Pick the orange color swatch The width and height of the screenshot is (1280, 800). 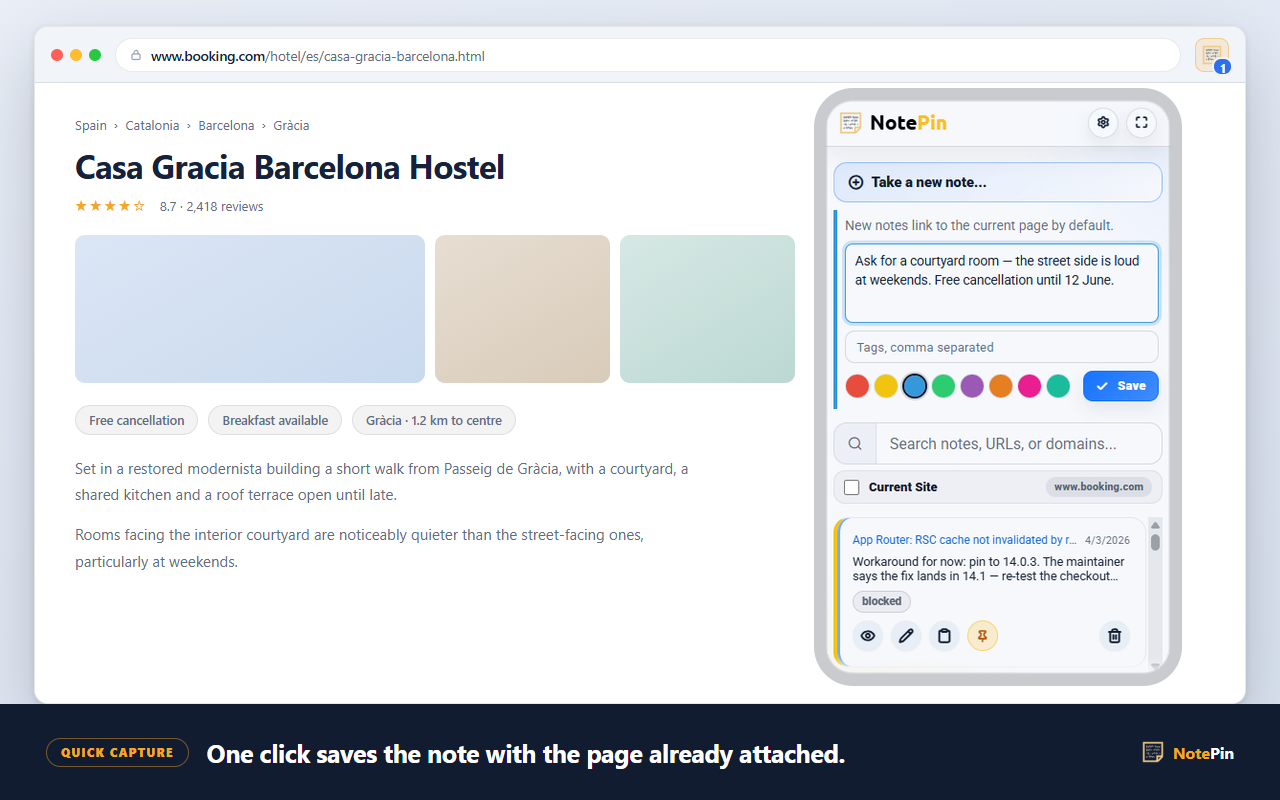click(x=1001, y=386)
